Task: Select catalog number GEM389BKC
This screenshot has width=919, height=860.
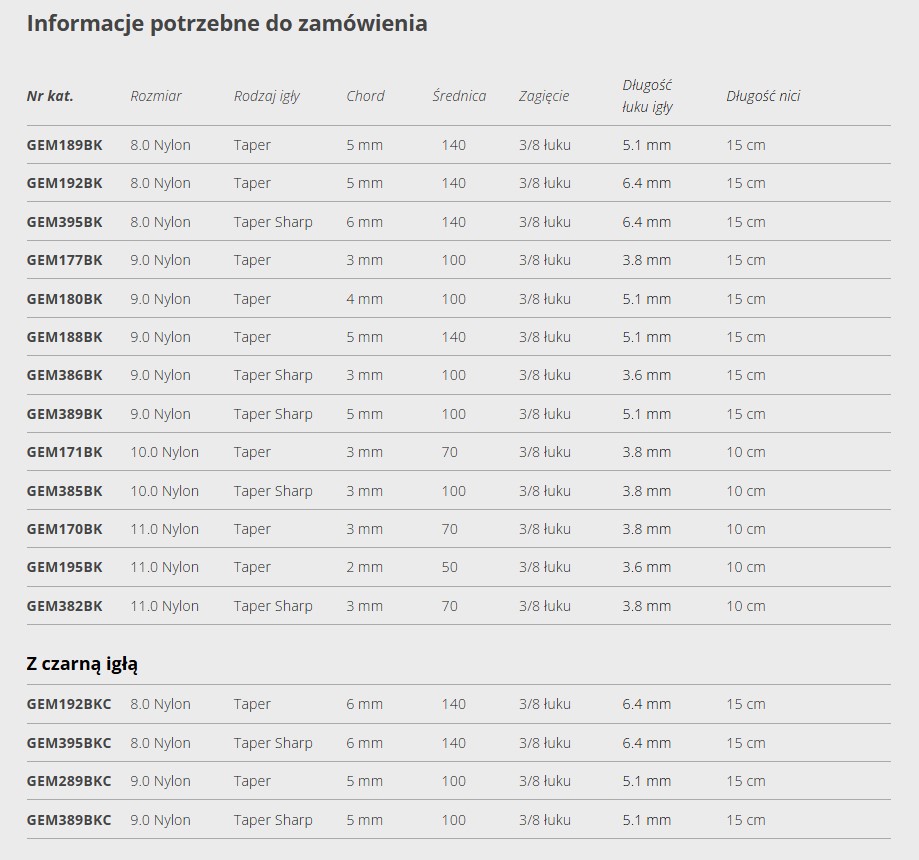Action: 69,820
